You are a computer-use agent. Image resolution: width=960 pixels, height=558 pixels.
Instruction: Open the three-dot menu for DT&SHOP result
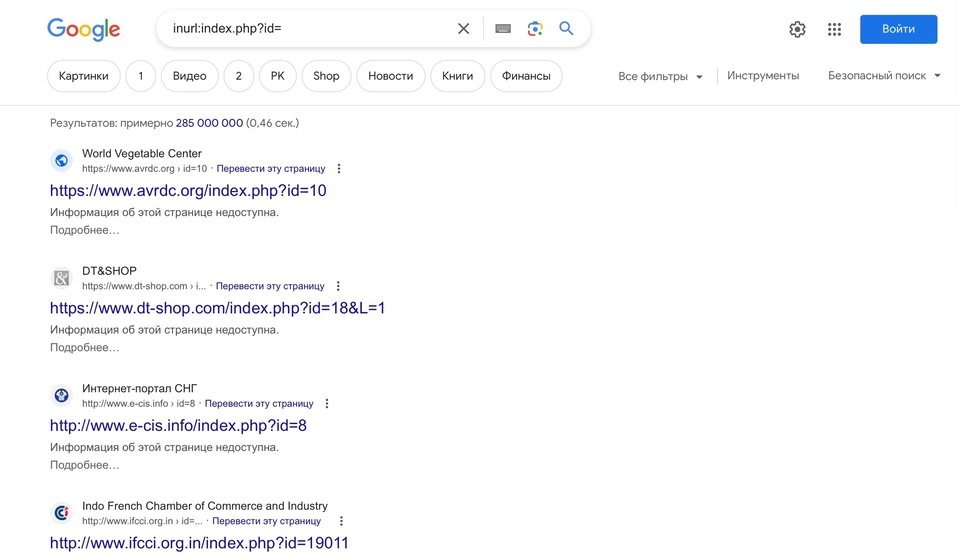(x=338, y=286)
